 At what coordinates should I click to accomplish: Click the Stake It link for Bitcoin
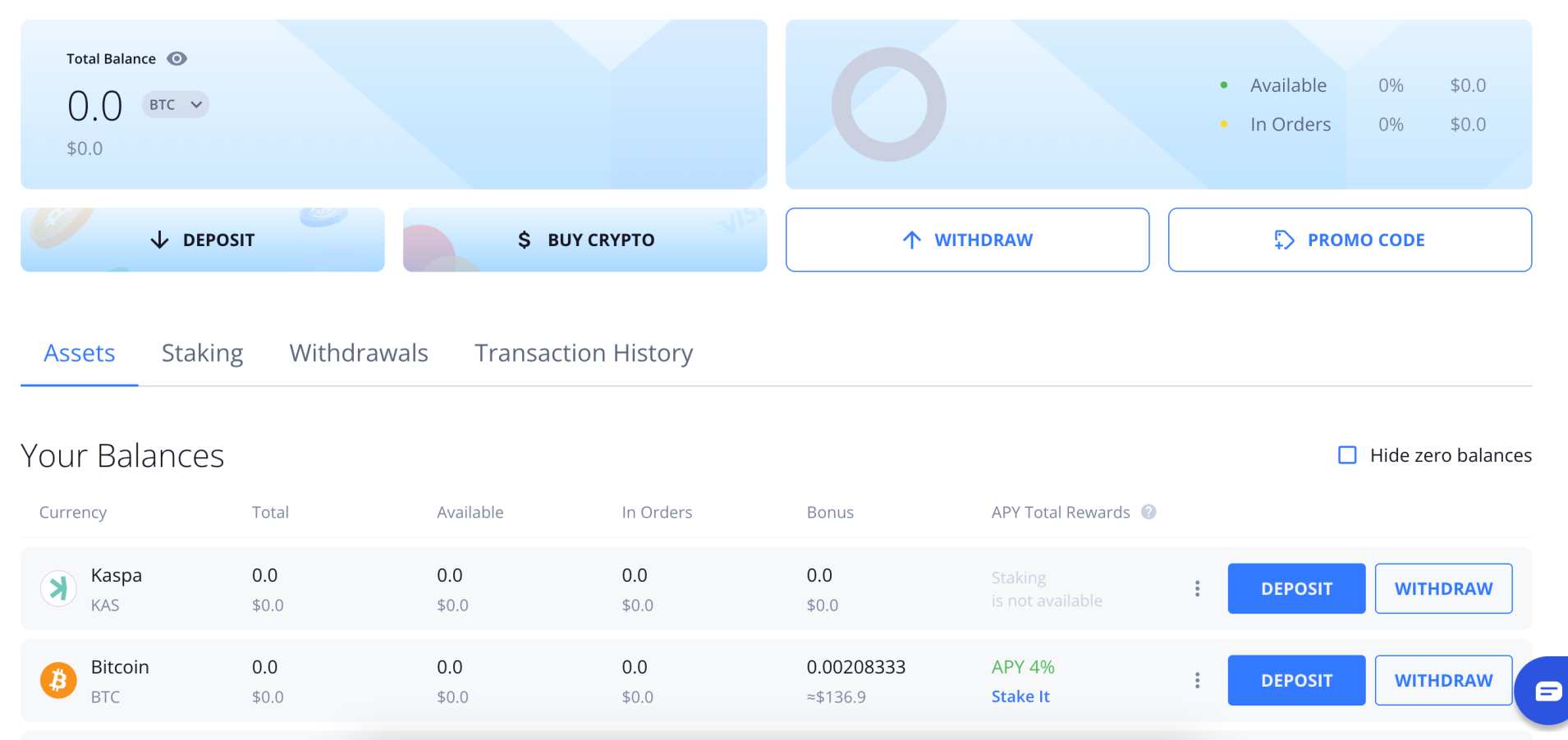pyautogui.click(x=1020, y=697)
